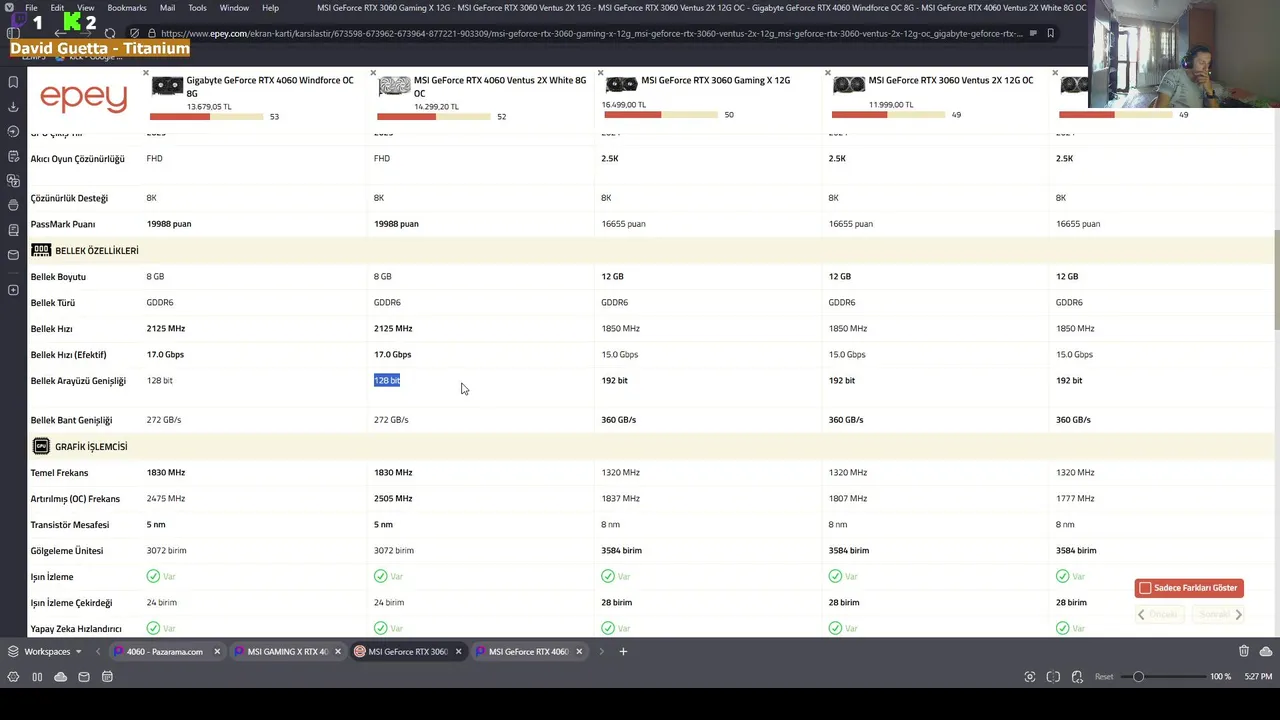Click the address bar URL field
This screenshot has width=1280, height=720.
[x=590, y=33]
